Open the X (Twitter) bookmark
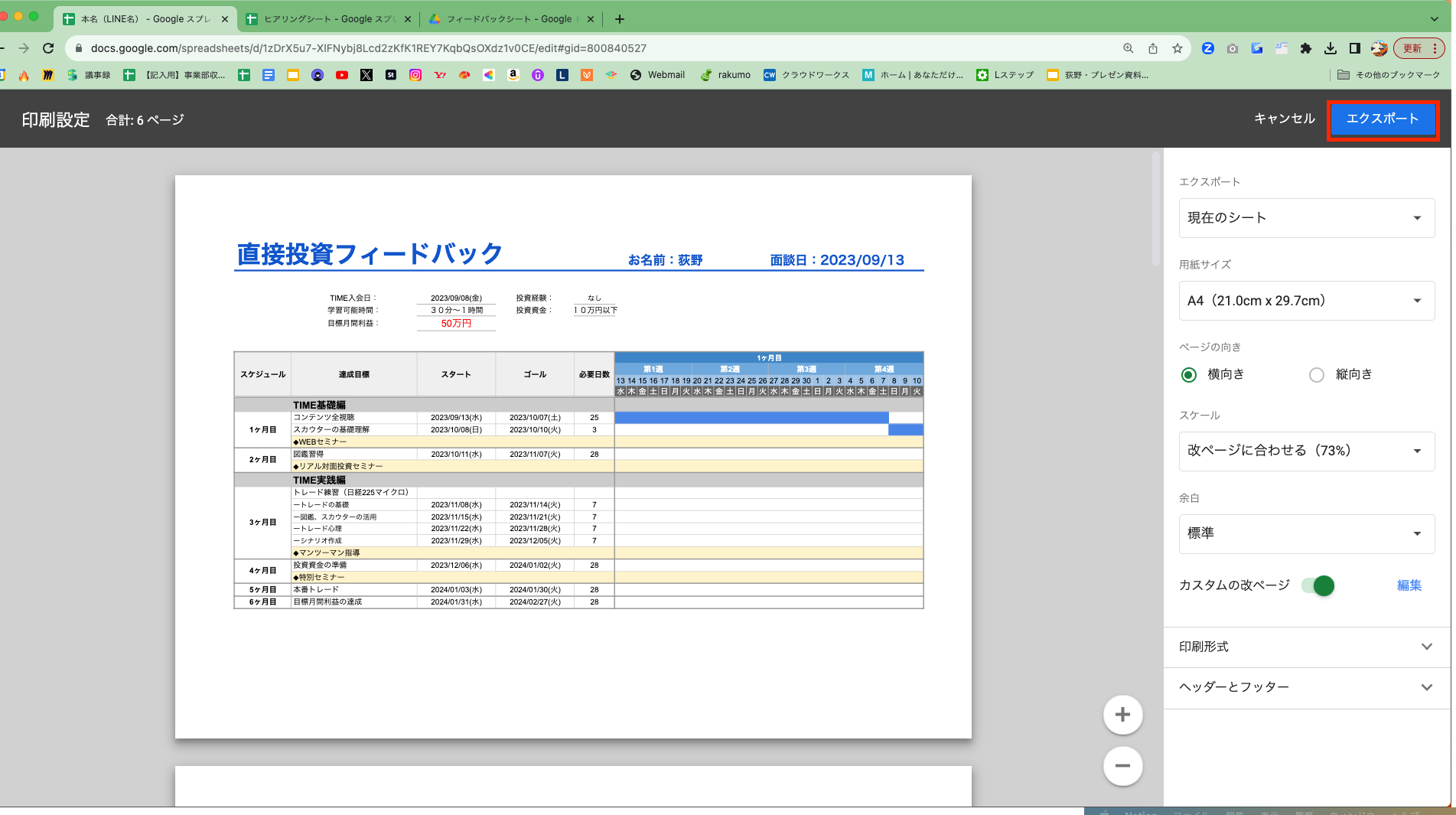Image resolution: width=1456 pixels, height=815 pixels. pos(366,74)
